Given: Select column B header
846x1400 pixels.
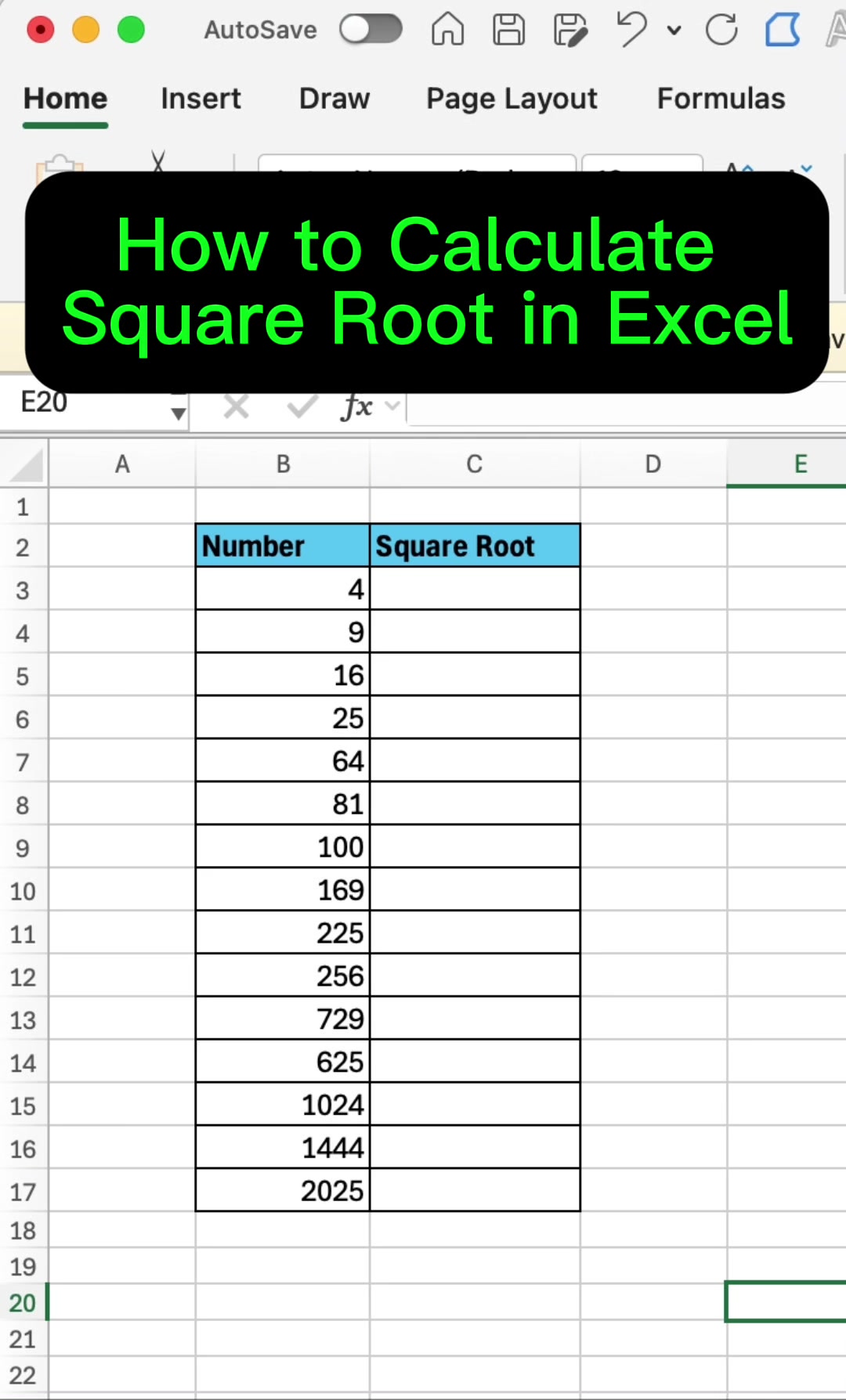Looking at the screenshot, I should 283,464.
